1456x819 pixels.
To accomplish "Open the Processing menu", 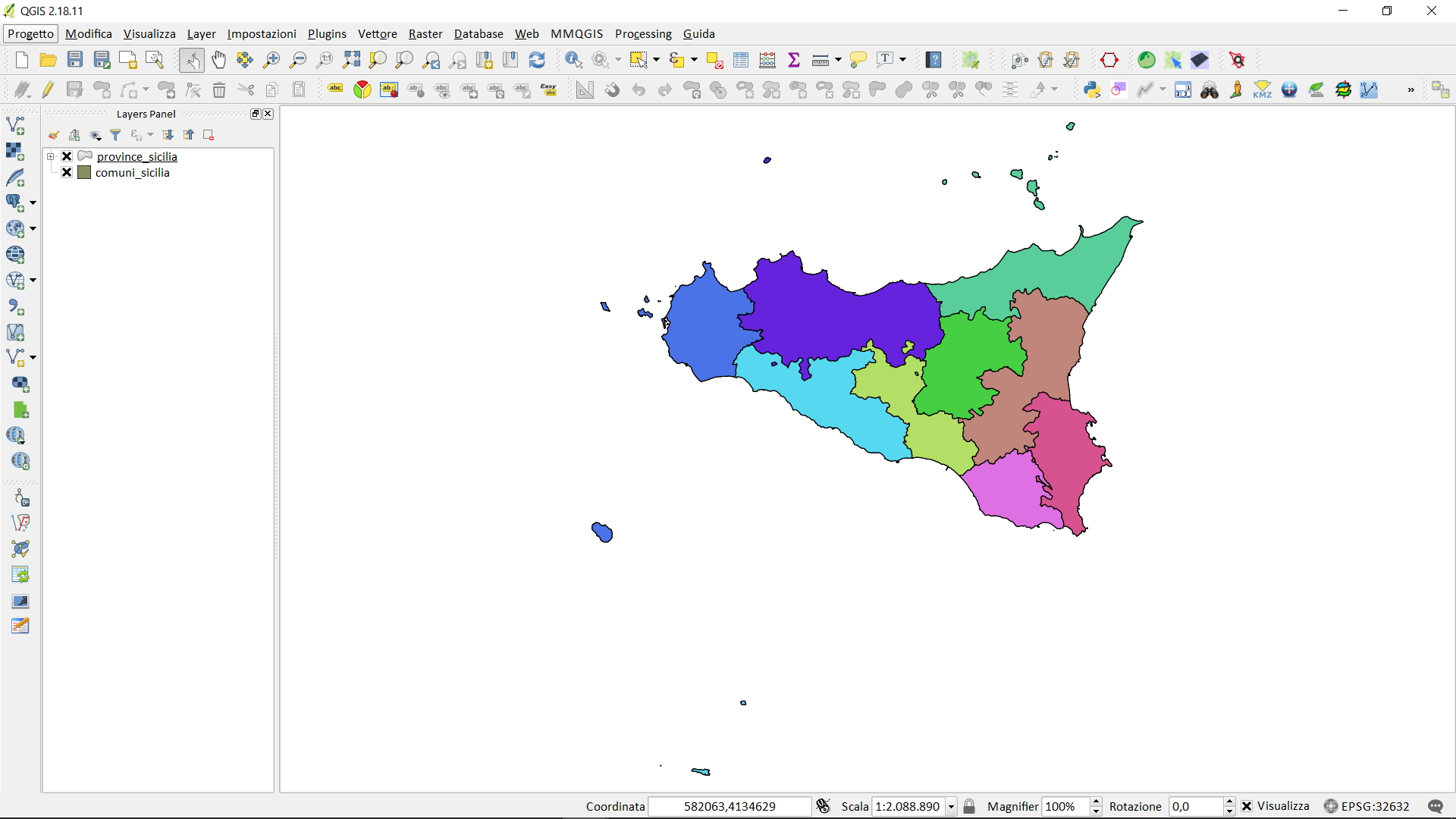I will point(642,33).
